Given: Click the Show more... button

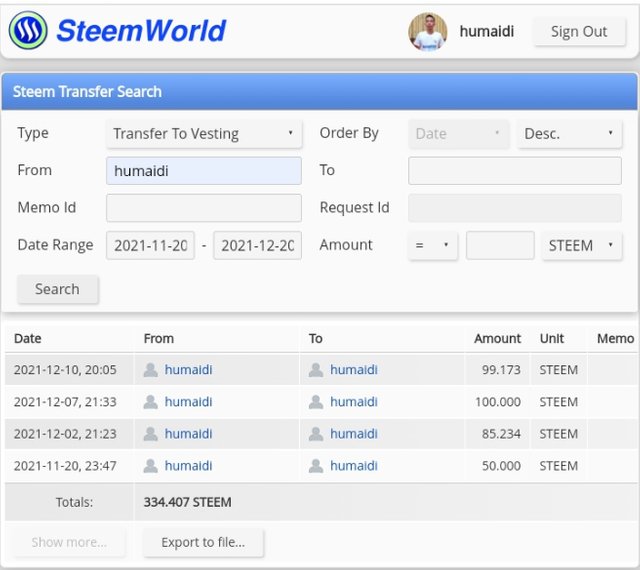Looking at the screenshot, I should click(x=69, y=542).
